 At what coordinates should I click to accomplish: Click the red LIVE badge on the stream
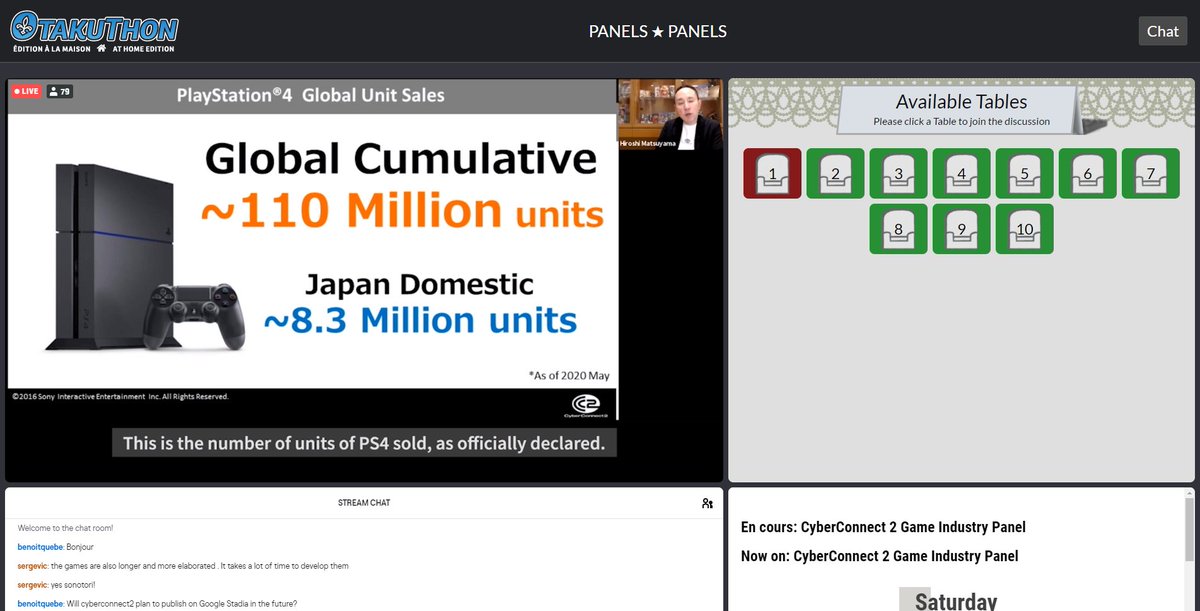click(x=25, y=90)
